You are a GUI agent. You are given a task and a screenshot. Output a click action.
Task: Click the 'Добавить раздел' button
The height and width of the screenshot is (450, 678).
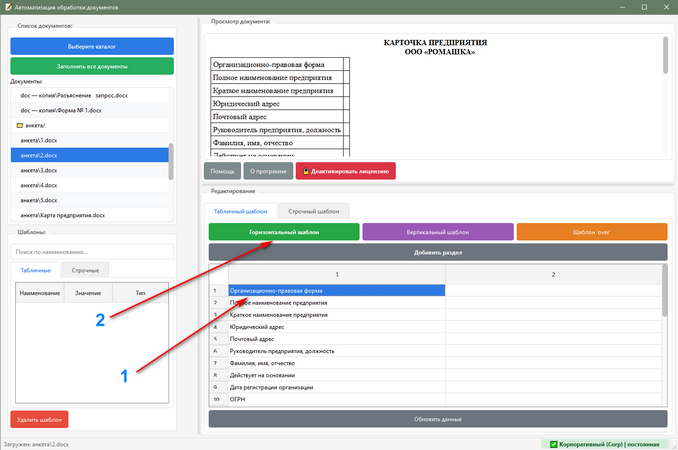[x=438, y=252]
